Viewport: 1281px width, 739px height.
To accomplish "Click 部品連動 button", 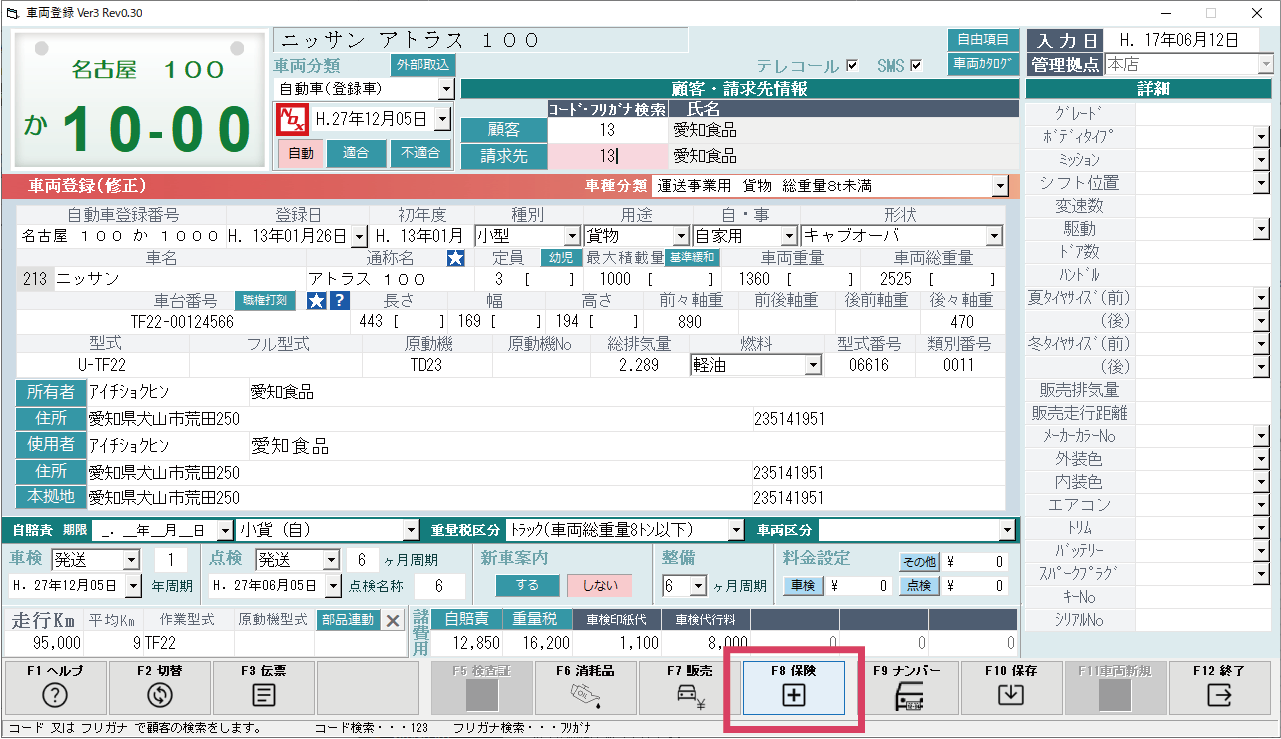I will click(348, 620).
